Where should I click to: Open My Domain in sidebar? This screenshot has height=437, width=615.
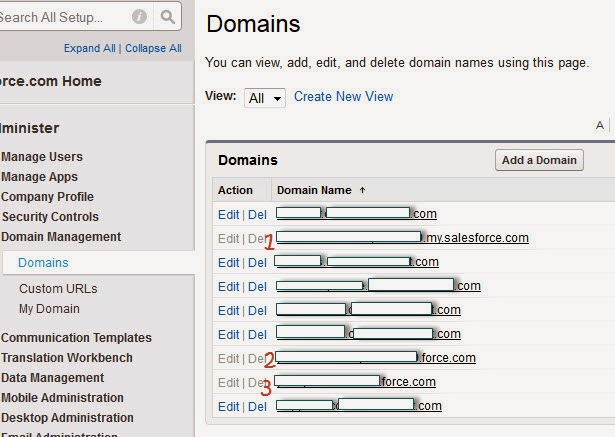(x=49, y=309)
